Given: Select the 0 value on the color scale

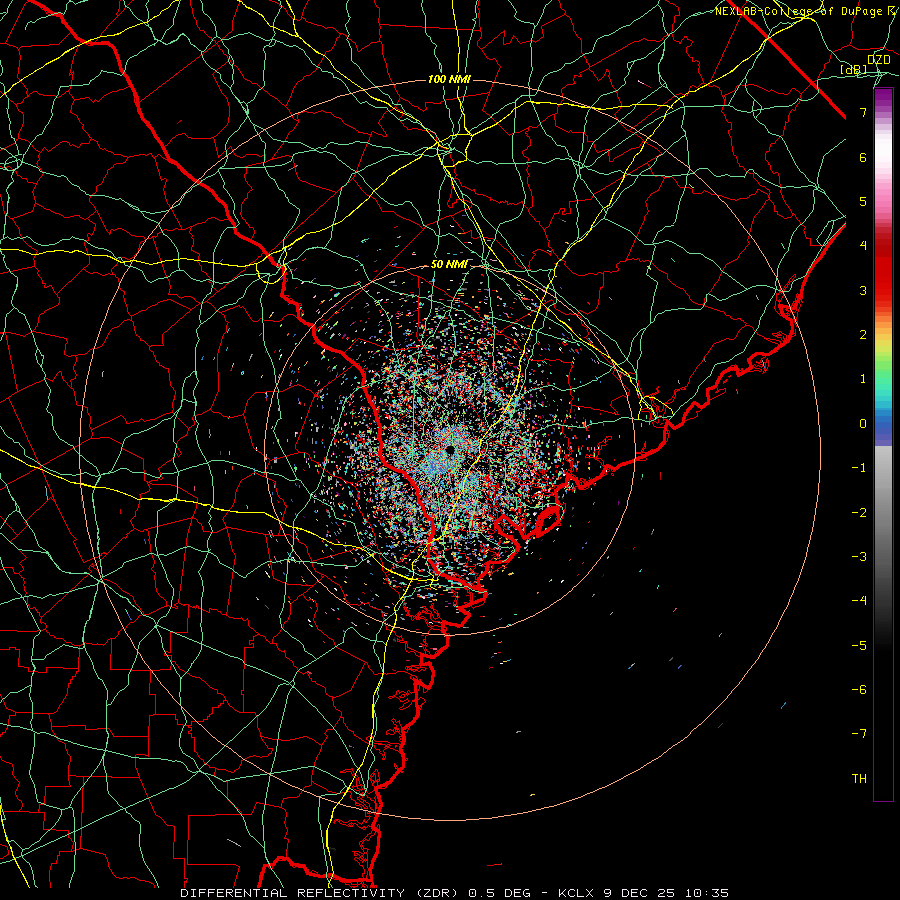Looking at the screenshot, I should (x=863, y=424).
